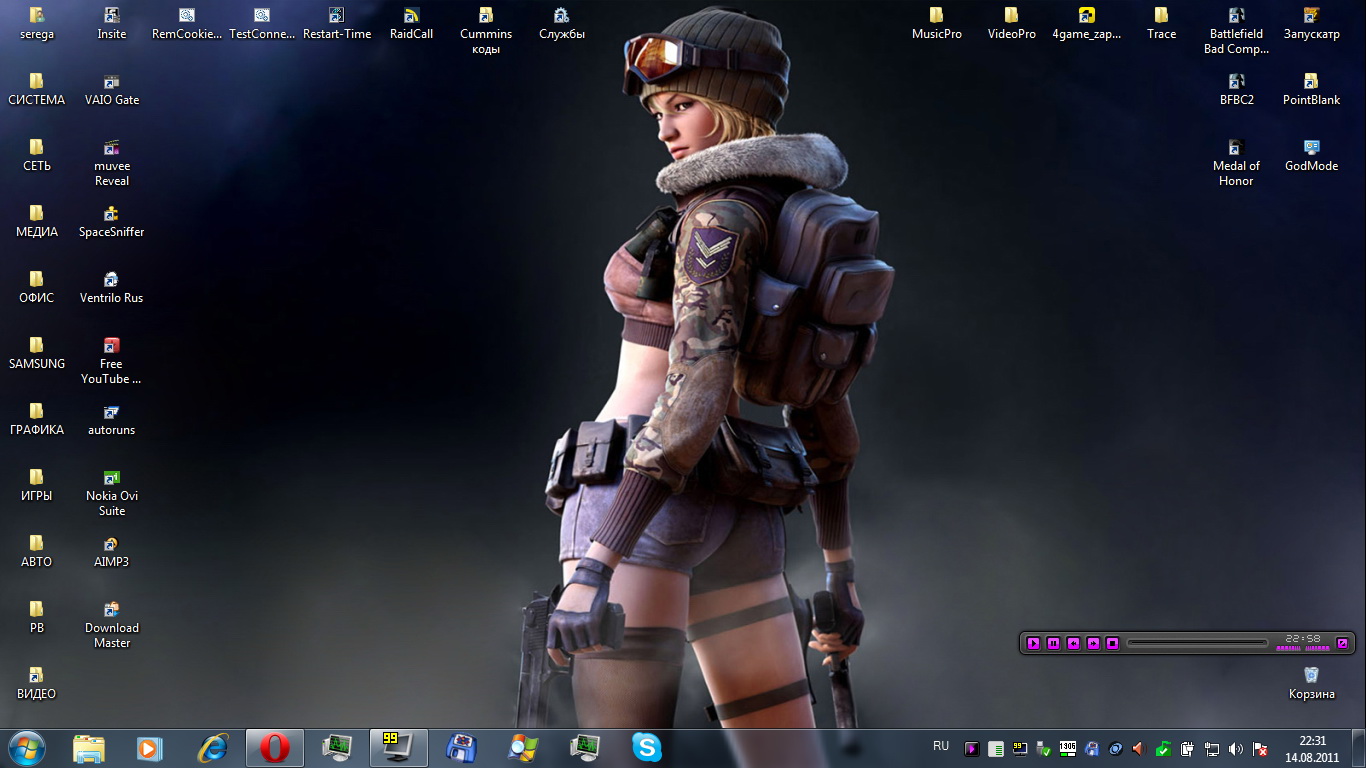This screenshot has width=1366, height=768.
Task: Click the player widget seek bar
Action: [x=1197, y=643]
